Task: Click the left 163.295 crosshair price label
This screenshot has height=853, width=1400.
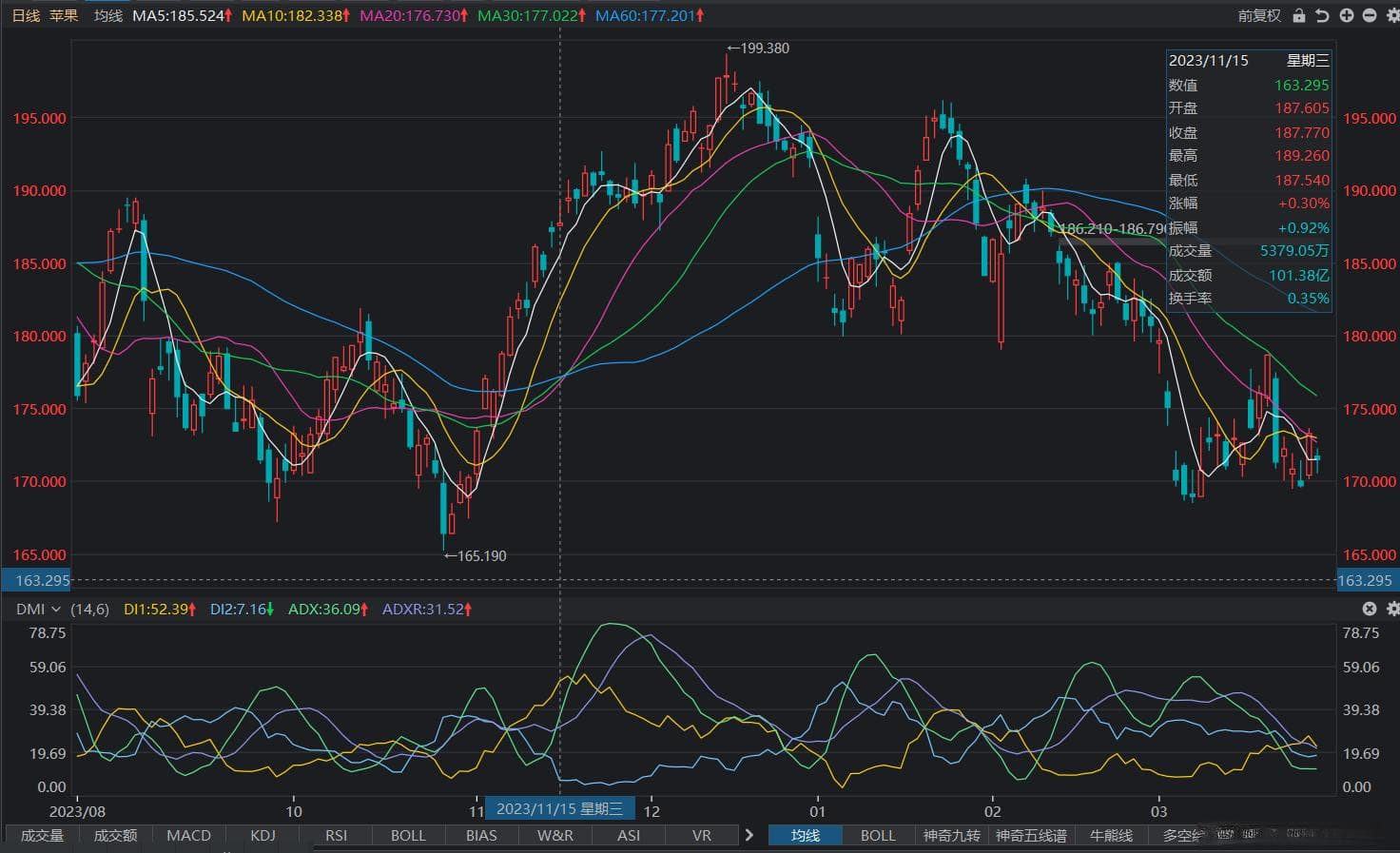Action: (37, 580)
